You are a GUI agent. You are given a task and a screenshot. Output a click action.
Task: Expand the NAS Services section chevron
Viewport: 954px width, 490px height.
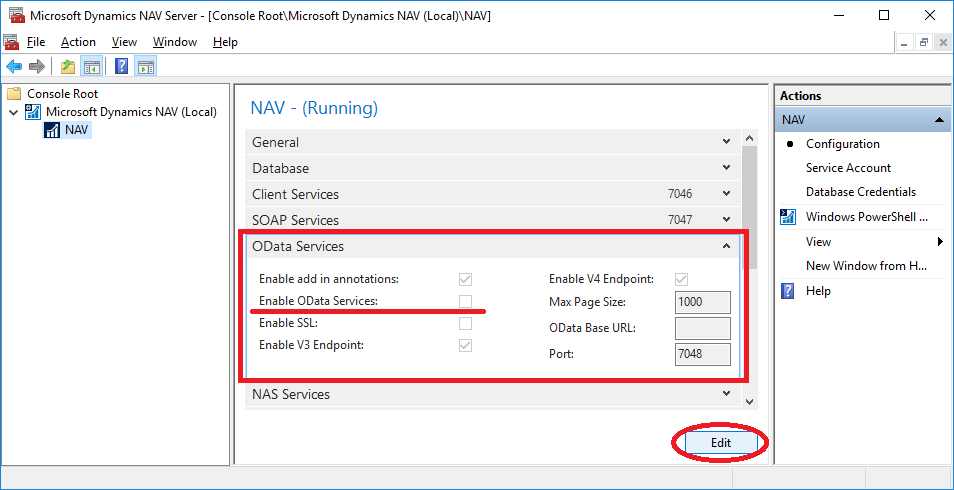(726, 394)
